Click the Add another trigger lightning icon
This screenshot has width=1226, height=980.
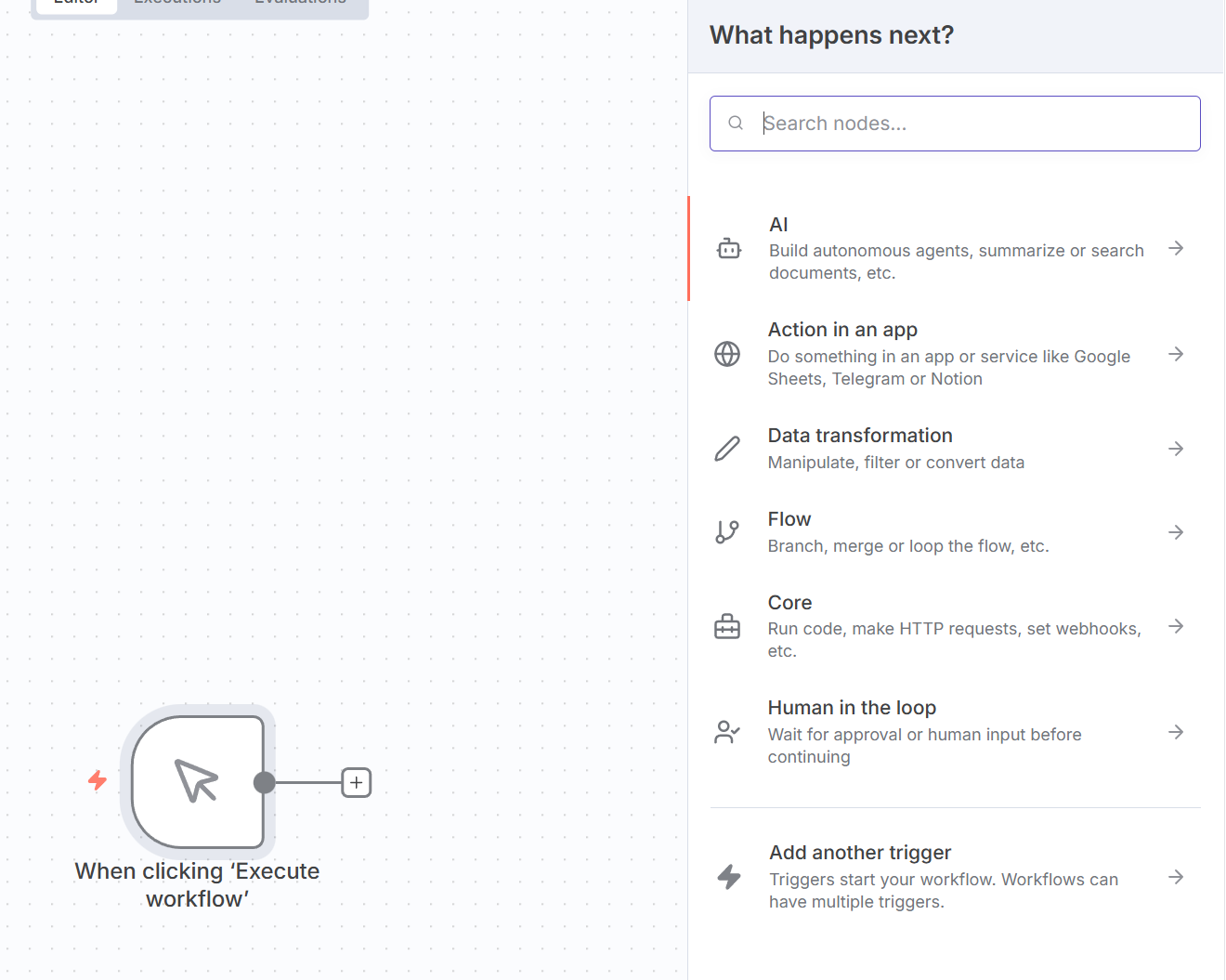coord(729,877)
